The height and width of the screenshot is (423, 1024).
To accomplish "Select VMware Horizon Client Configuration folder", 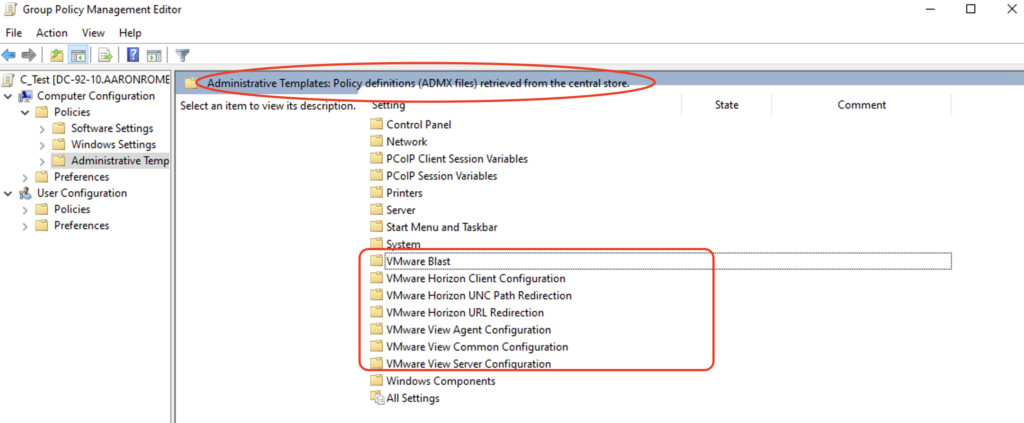I will click(x=475, y=278).
